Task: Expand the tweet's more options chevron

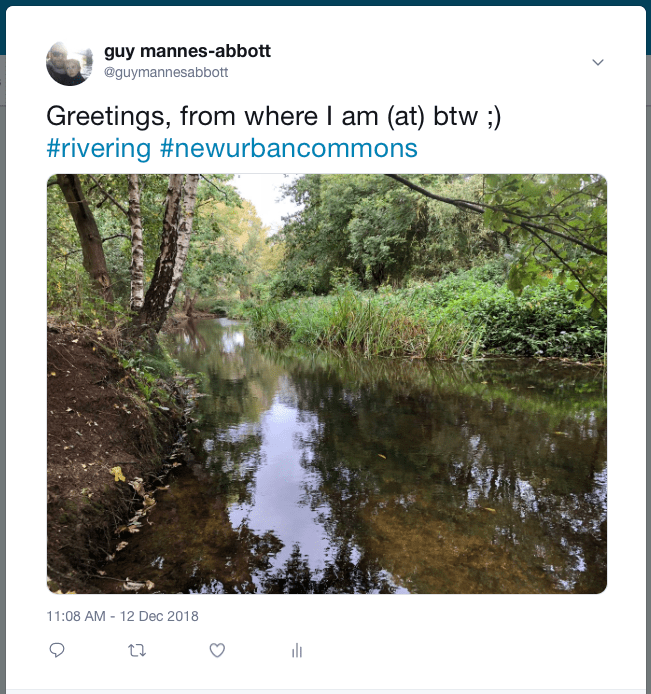Action: click(x=598, y=62)
